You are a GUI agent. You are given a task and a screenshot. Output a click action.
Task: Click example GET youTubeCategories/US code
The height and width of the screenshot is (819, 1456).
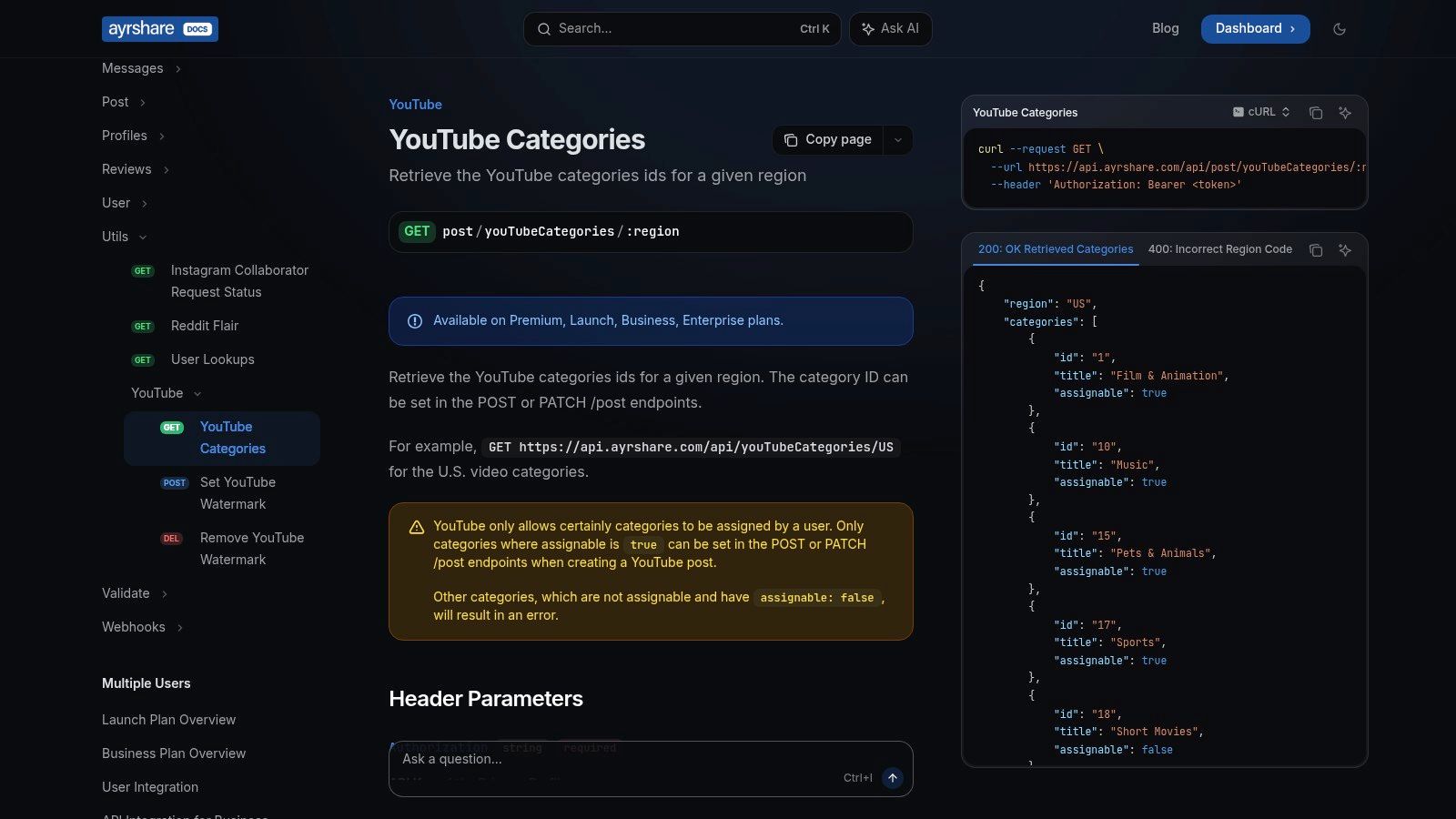(x=691, y=447)
